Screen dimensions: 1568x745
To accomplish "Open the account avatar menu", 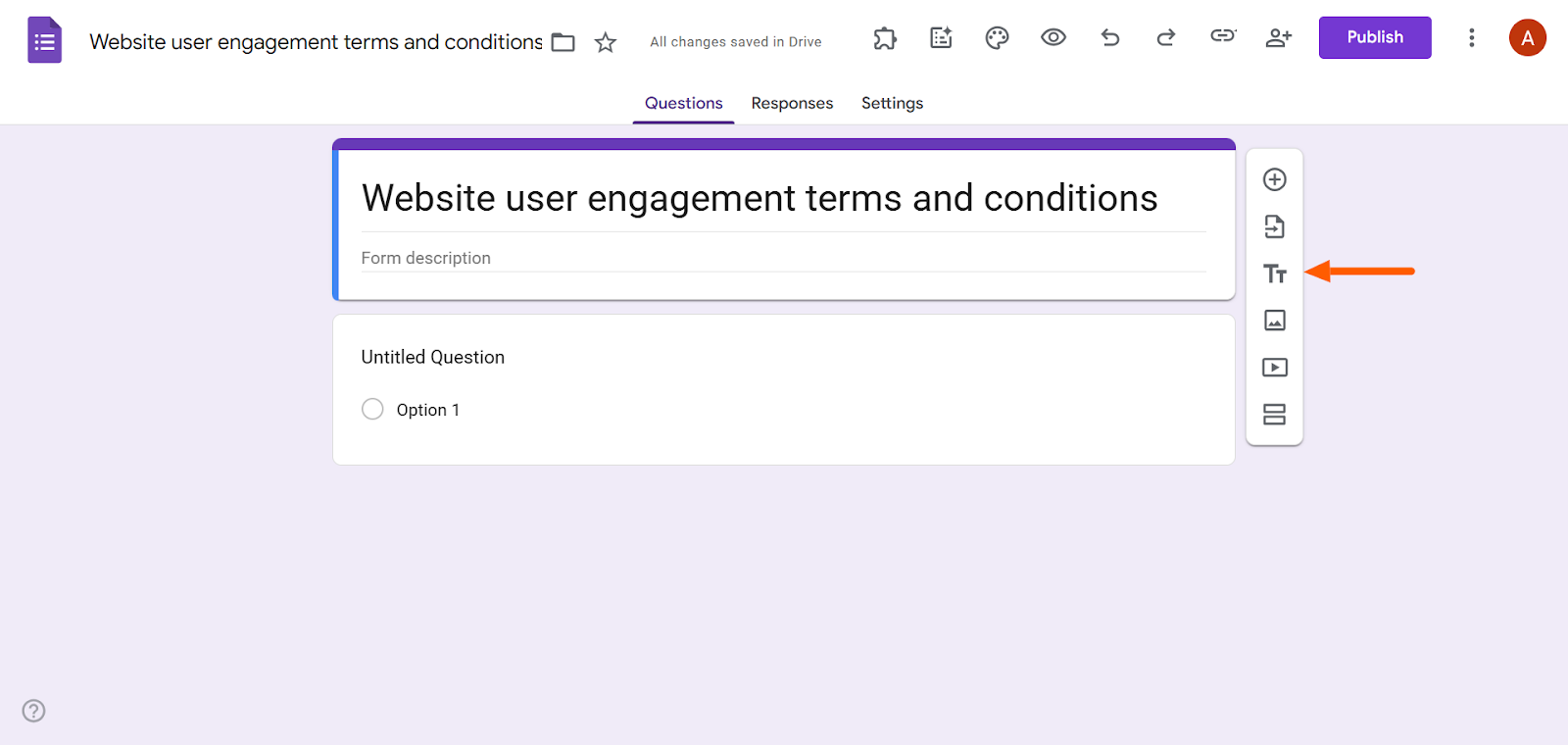I will (x=1527, y=37).
